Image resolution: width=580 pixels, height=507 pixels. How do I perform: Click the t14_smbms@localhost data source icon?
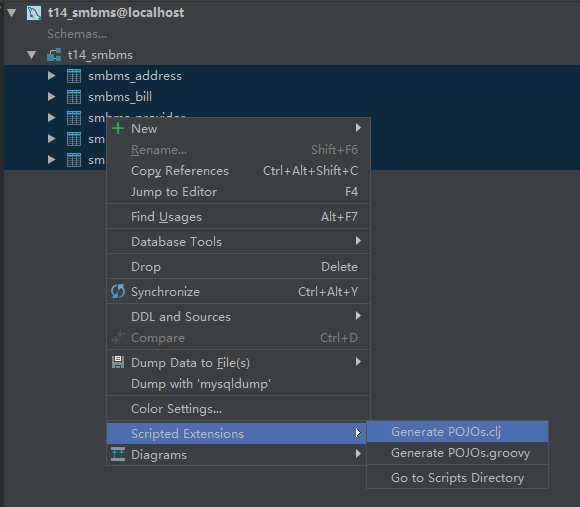34,13
